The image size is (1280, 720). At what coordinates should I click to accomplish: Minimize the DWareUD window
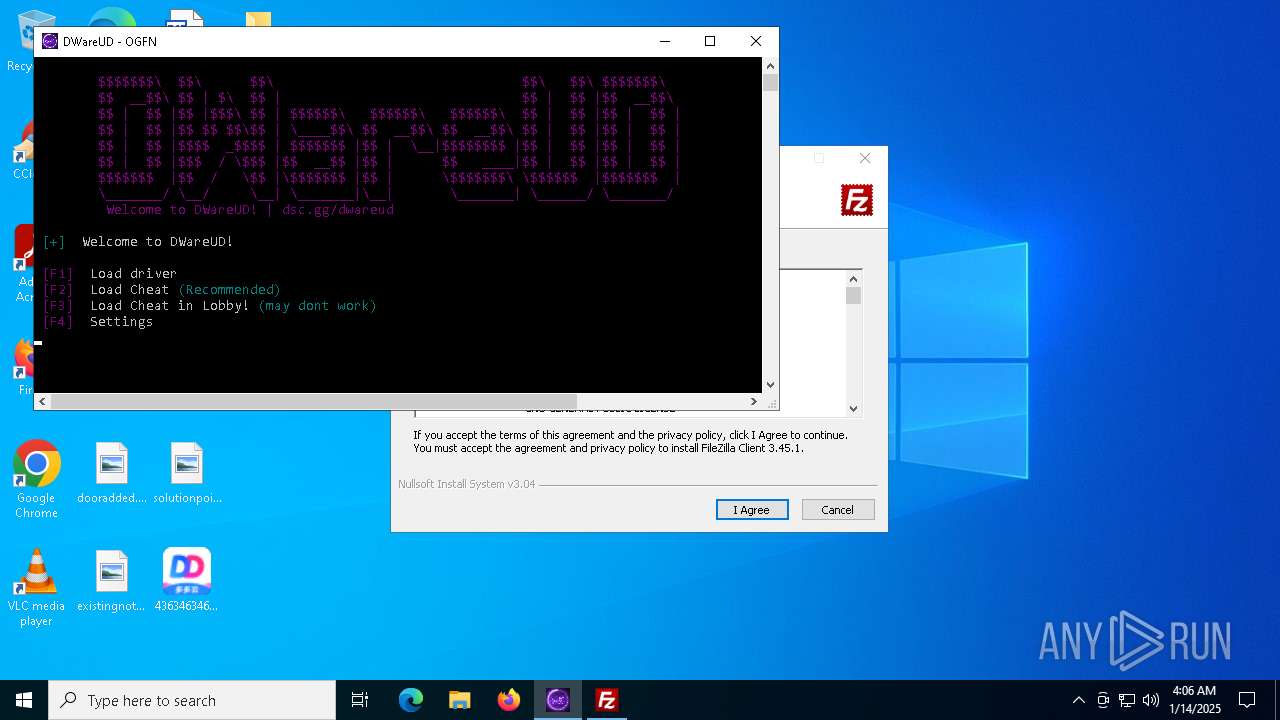(665, 41)
